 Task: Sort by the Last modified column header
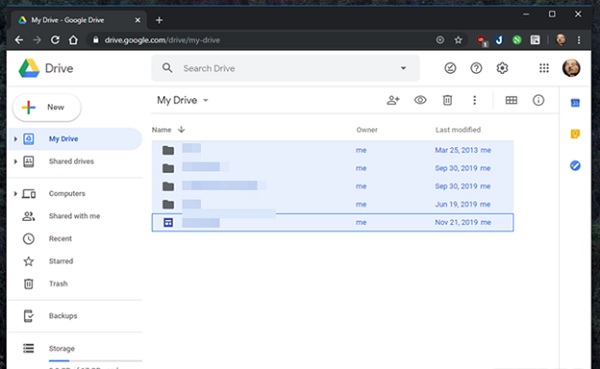click(458, 130)
